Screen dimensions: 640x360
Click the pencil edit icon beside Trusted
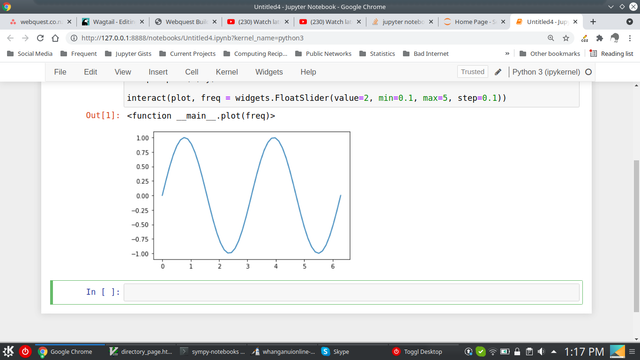[498, 72]
